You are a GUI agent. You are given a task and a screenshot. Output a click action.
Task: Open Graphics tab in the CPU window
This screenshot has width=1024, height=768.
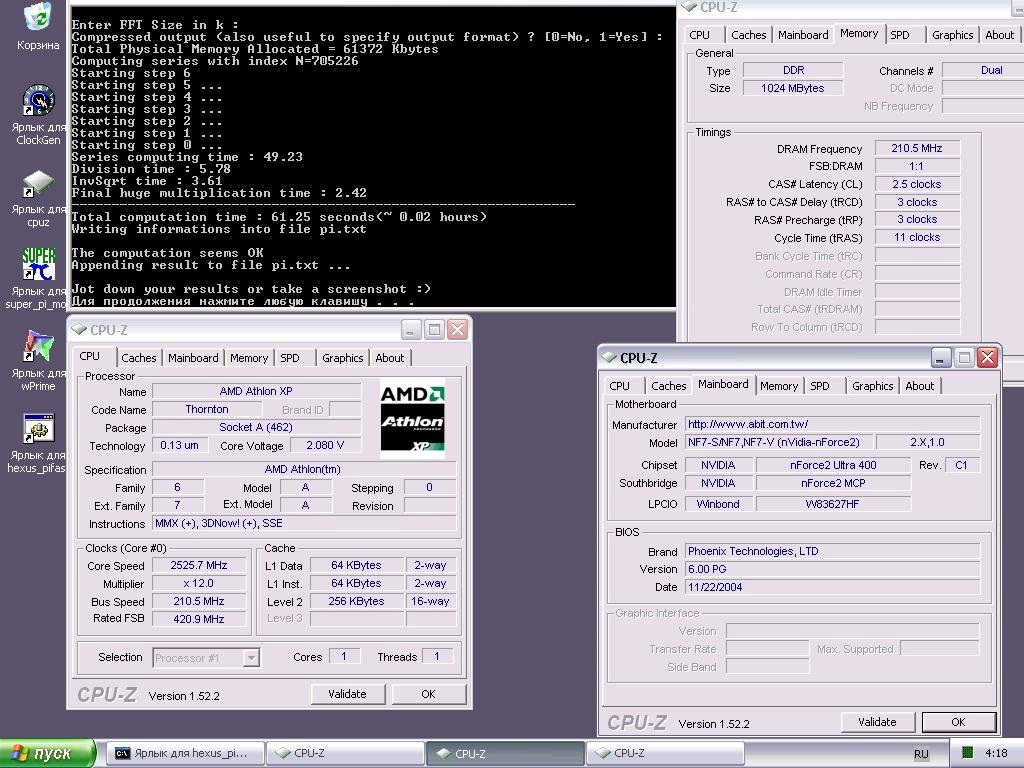[342, 358]
